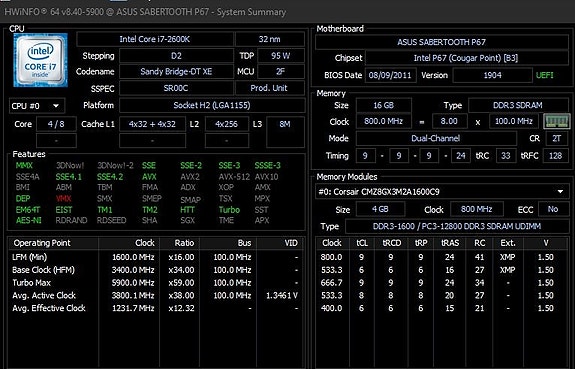Click the x12.32 ratio value

click(181, 308)
